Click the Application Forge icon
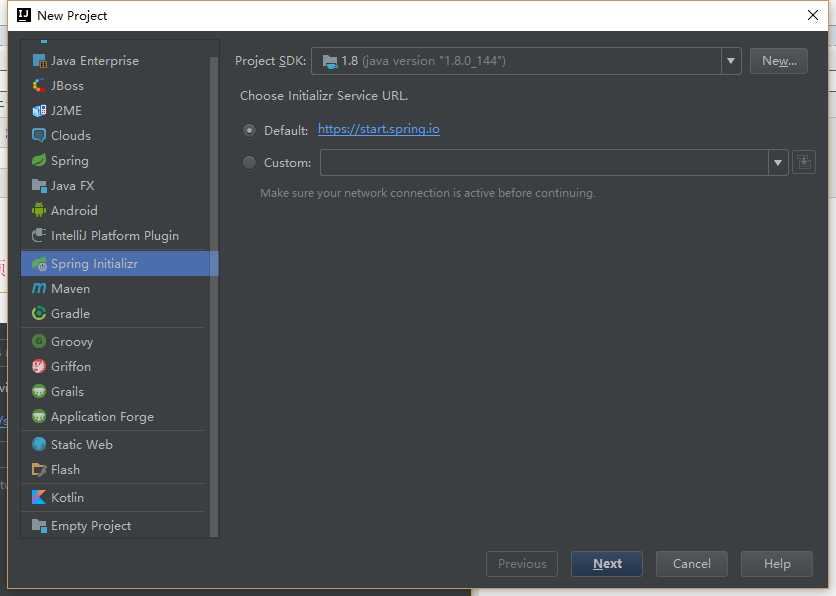The image size is (836, 596). click(39, 416)
